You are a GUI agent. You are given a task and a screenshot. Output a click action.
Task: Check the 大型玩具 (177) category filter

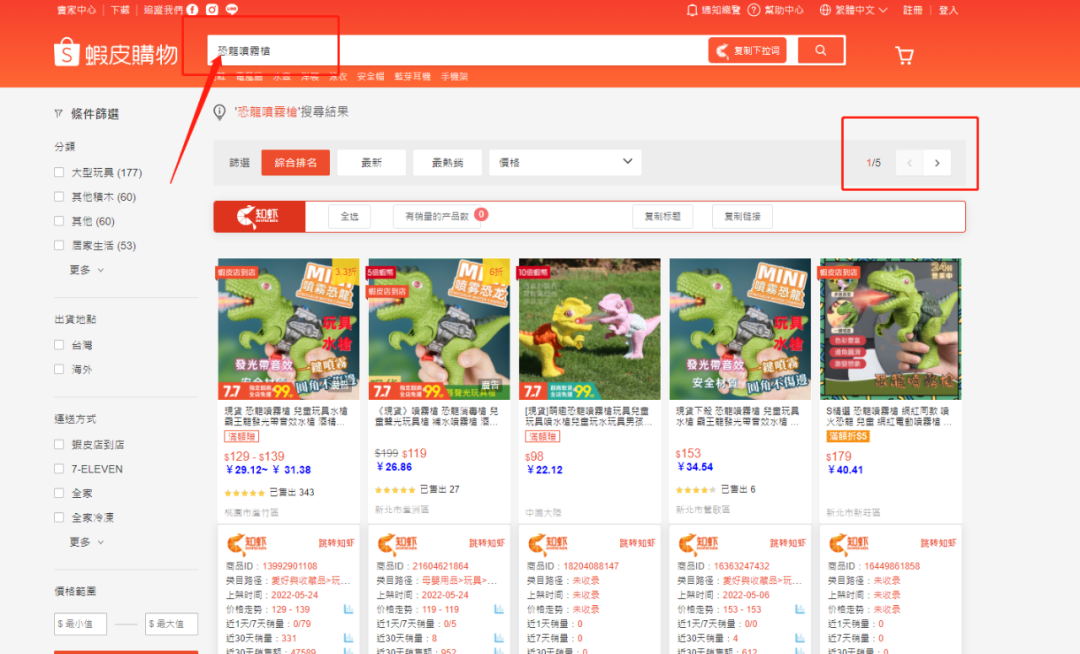(x=59, y=172)
